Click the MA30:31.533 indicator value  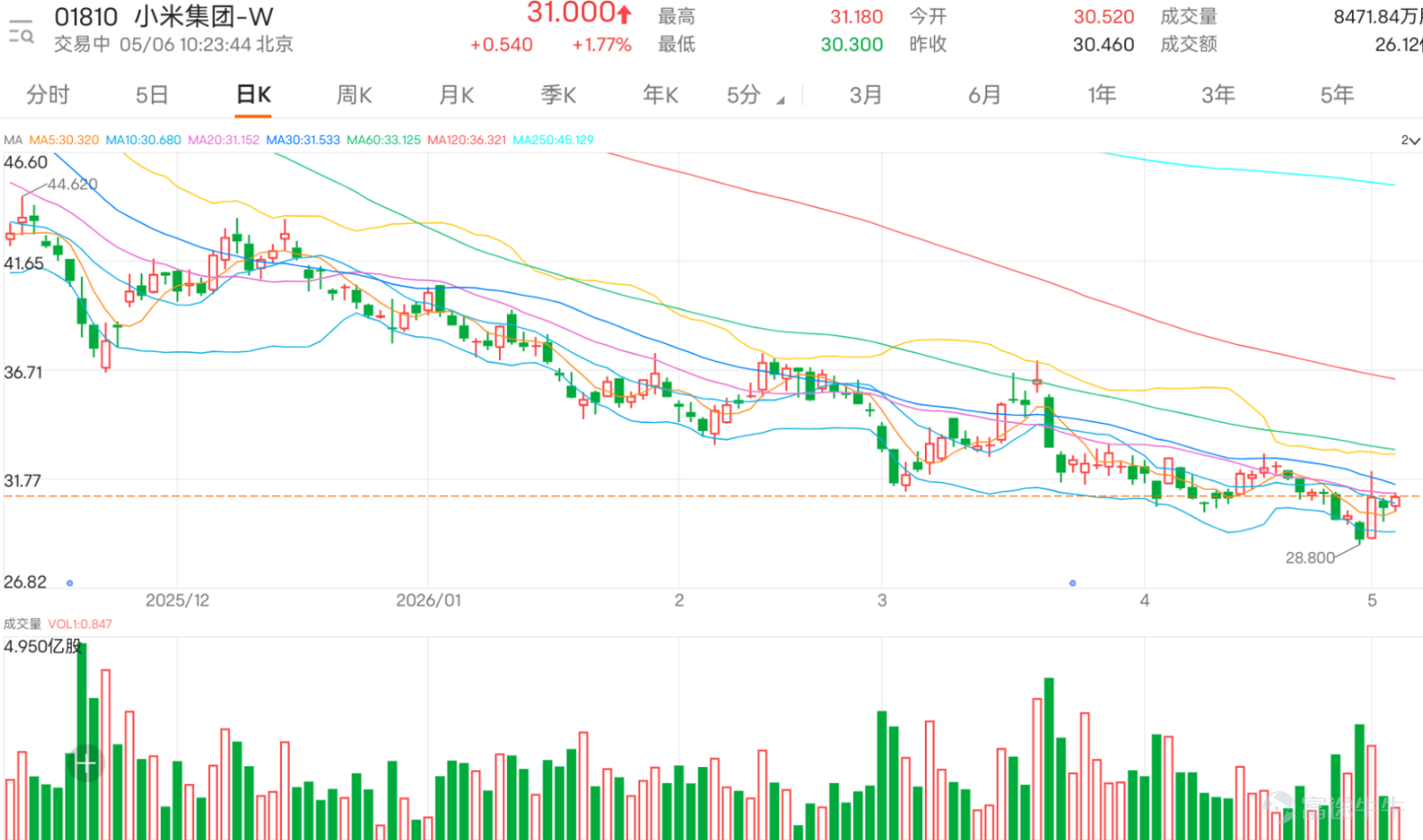click(x=303, y=140)
